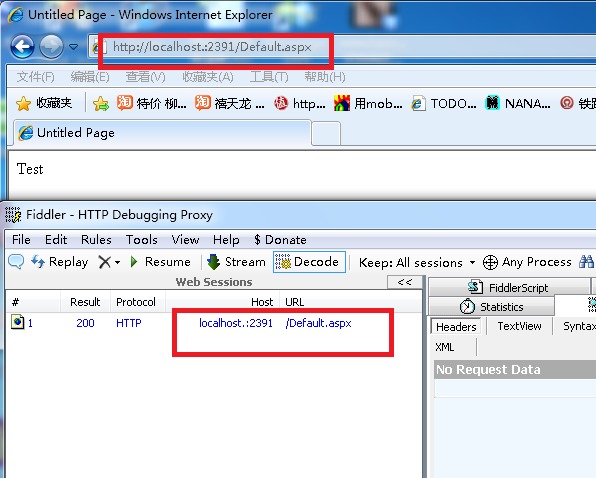Click Fiddler's comment speech bubble icon
The image size is (596, 478).
(16, 262)
